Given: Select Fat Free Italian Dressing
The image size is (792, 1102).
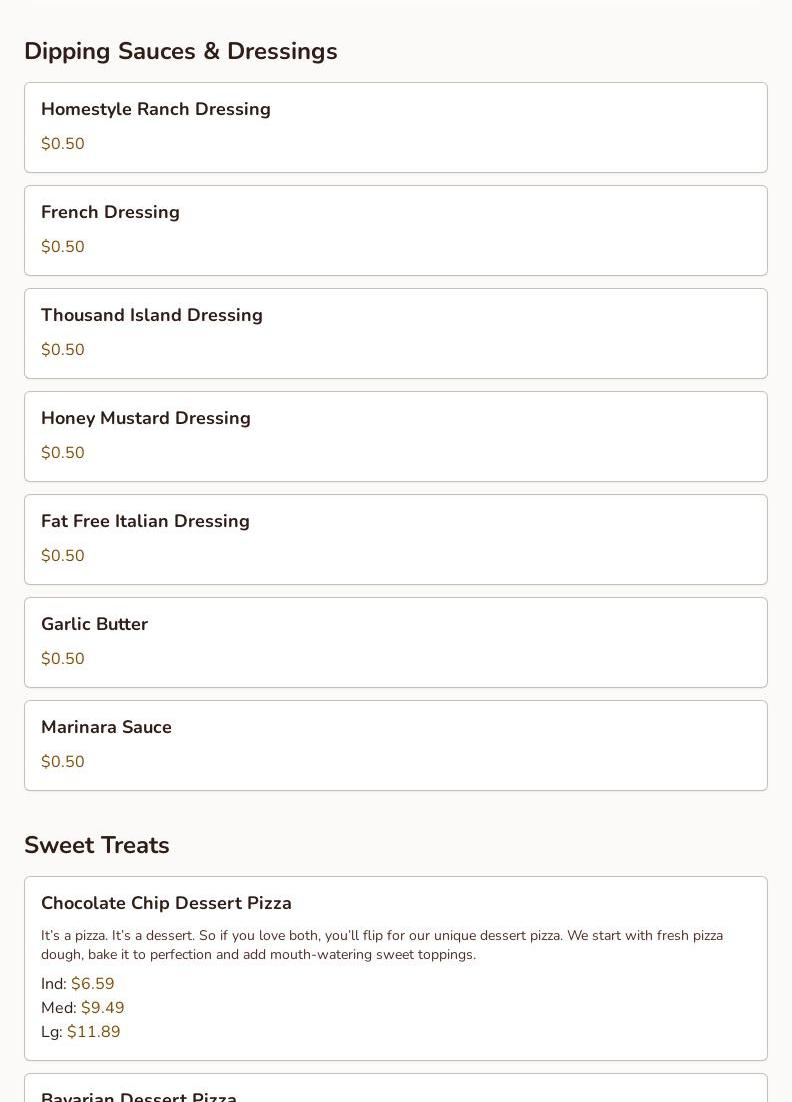Looking at the screenshot, I should pyautogui.click(x=145, y=521).
